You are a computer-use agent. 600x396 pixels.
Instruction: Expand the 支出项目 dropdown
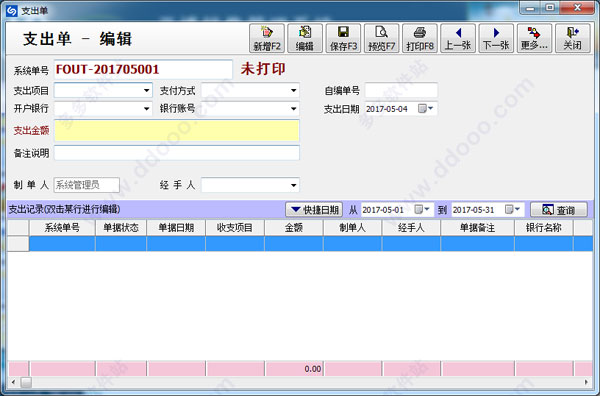coord(146,91)
